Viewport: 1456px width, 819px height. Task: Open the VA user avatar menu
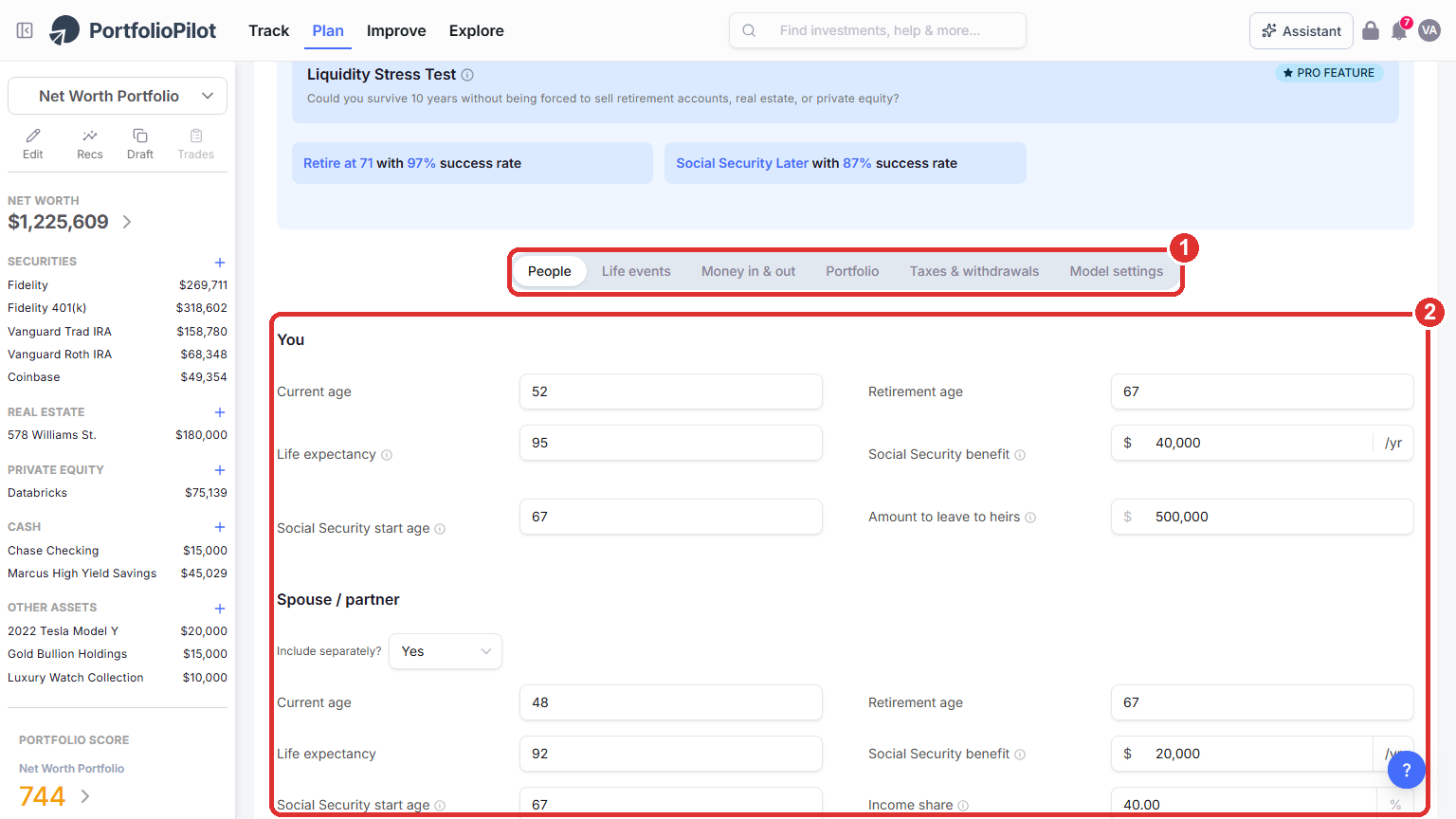click(1429, 30)
